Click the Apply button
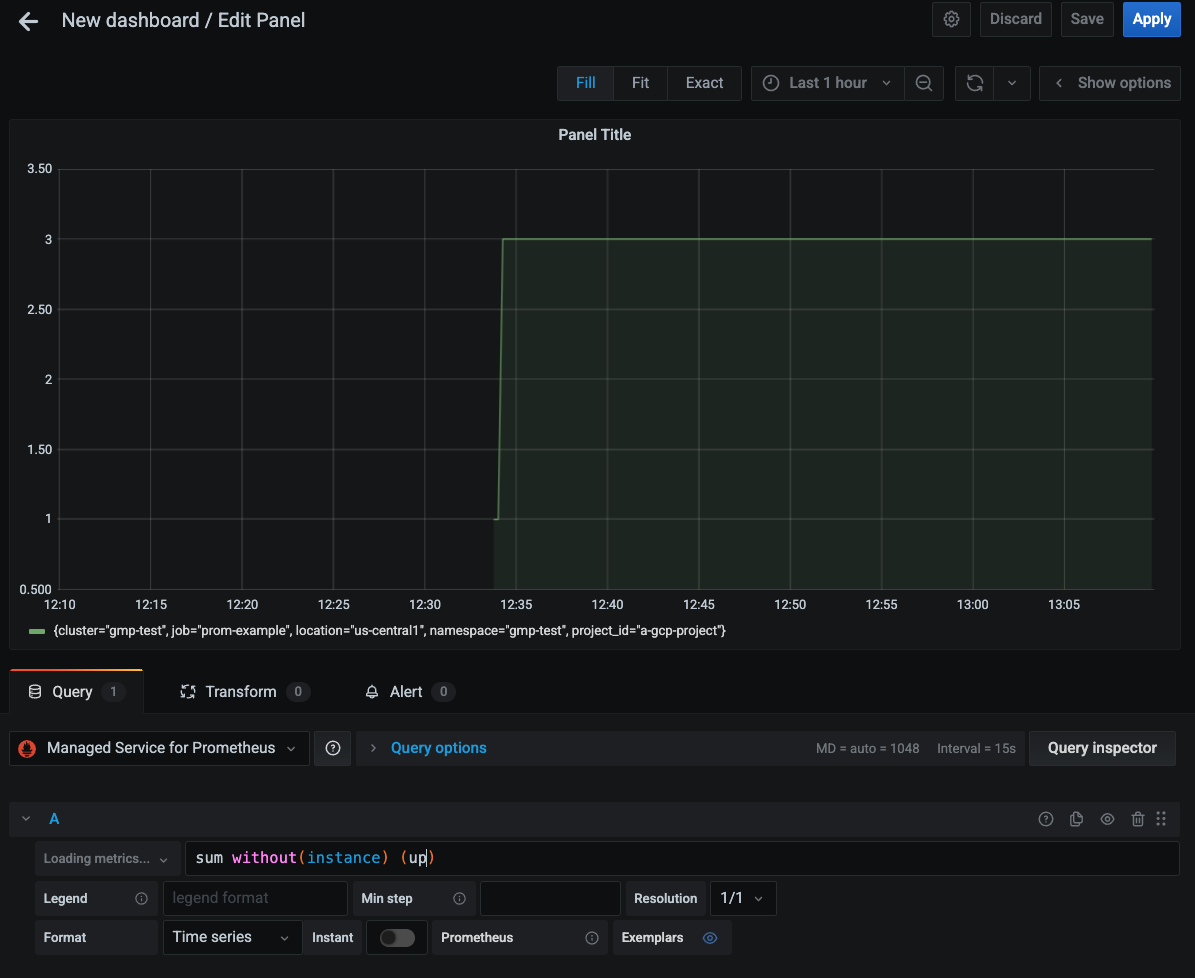This screenshot has width=1195, height=978. click(1151, 19)
